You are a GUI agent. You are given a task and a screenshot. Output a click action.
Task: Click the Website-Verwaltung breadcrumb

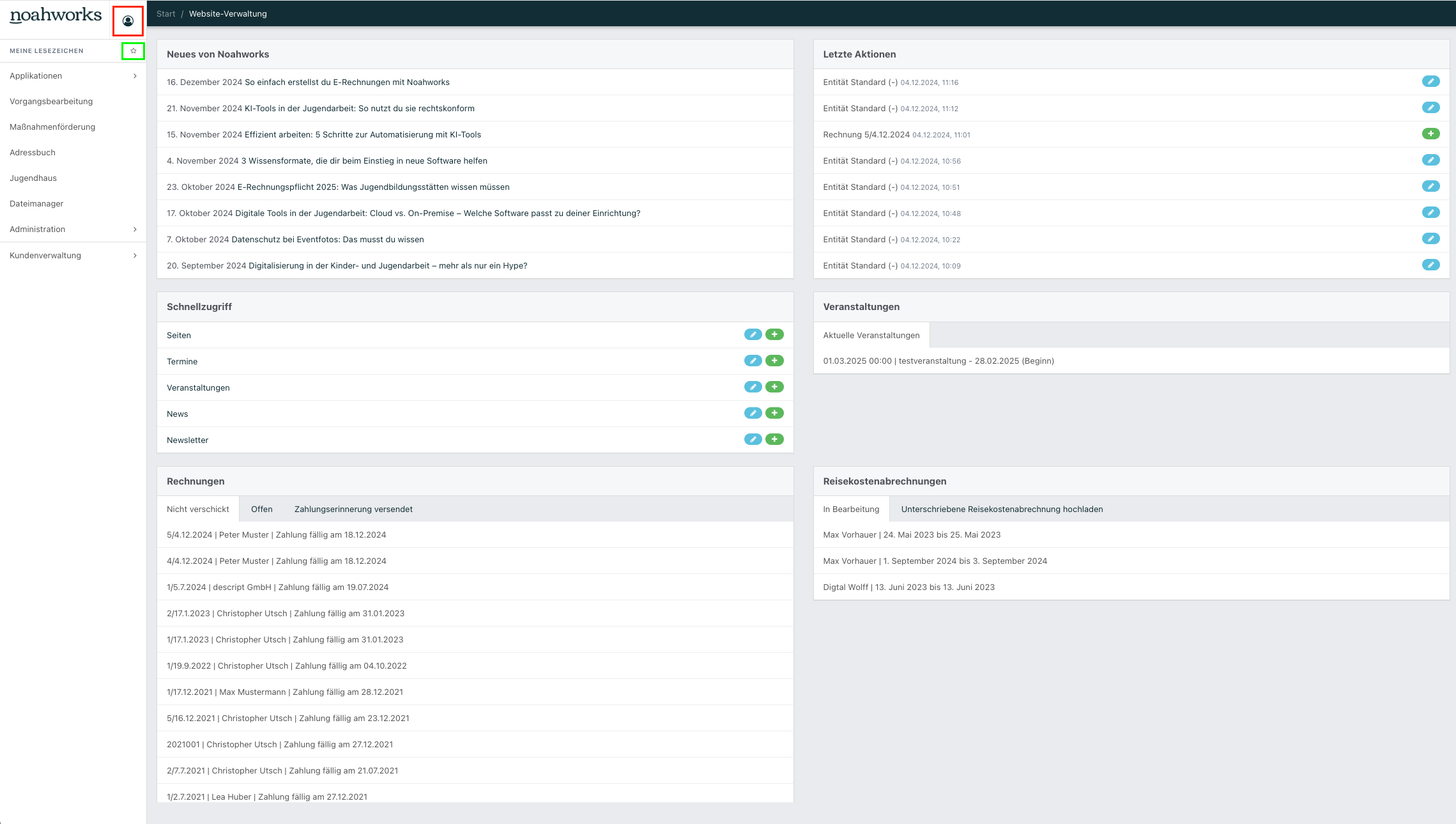[x=228, y=14]
